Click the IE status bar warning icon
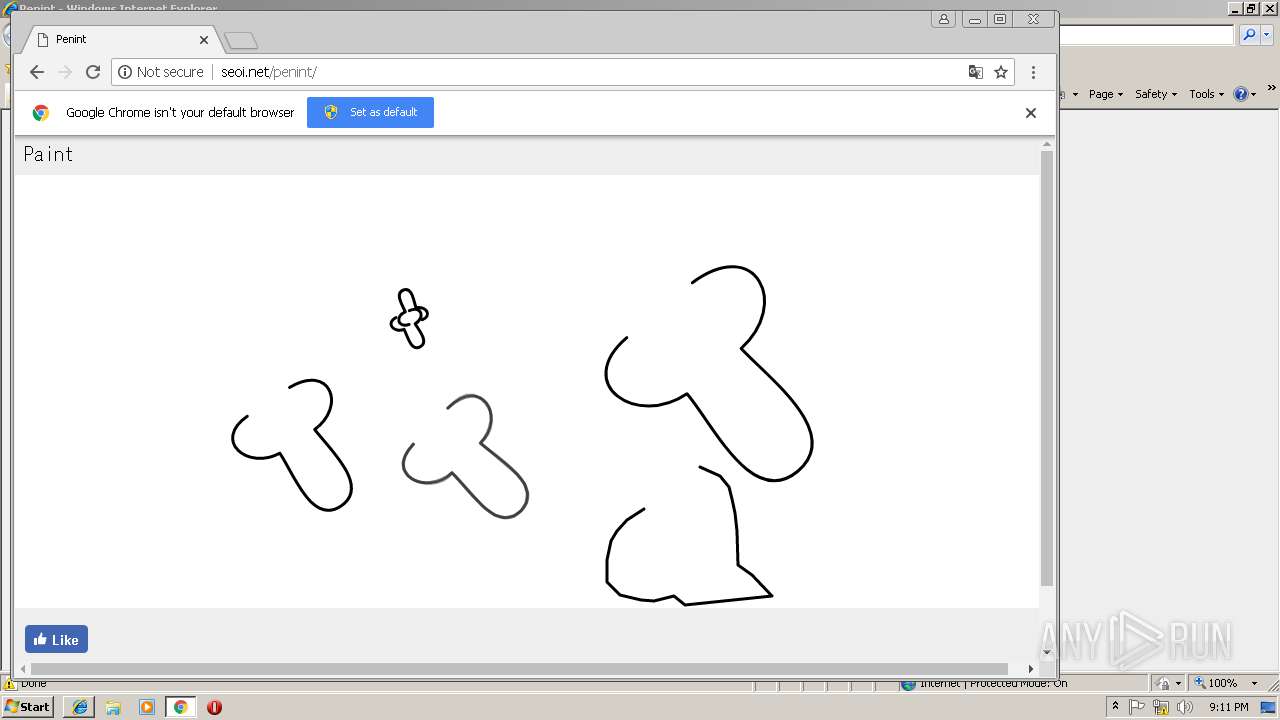1280x720 pixels. 10,684
